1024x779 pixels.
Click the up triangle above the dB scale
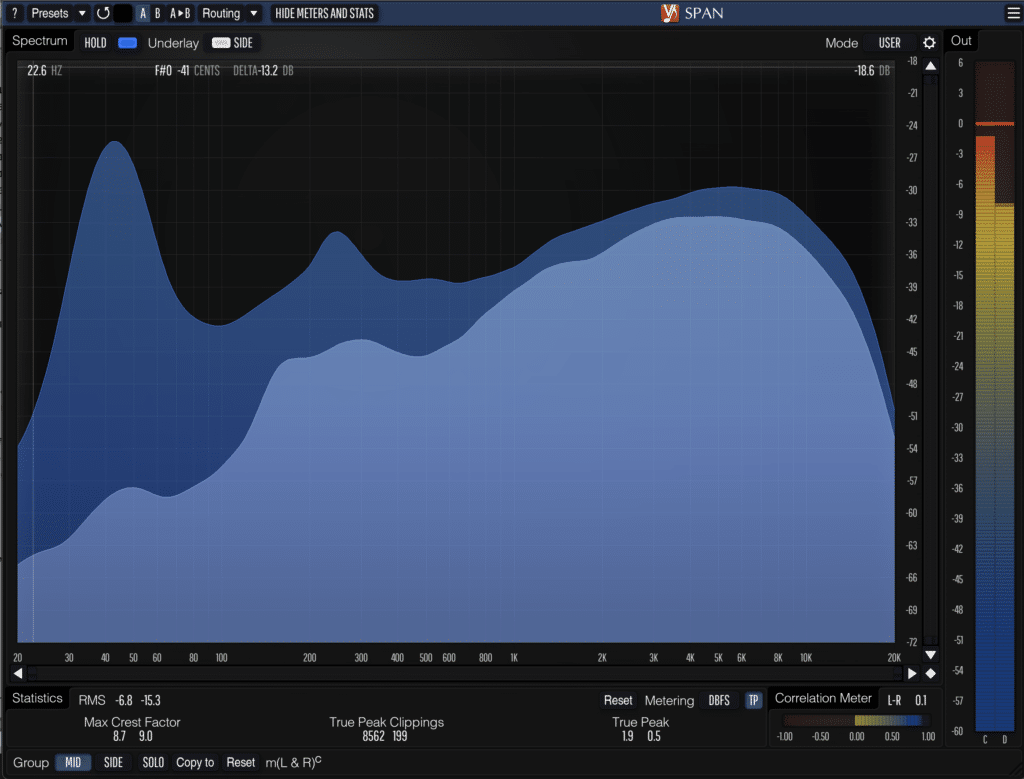[x=931, y=66]
